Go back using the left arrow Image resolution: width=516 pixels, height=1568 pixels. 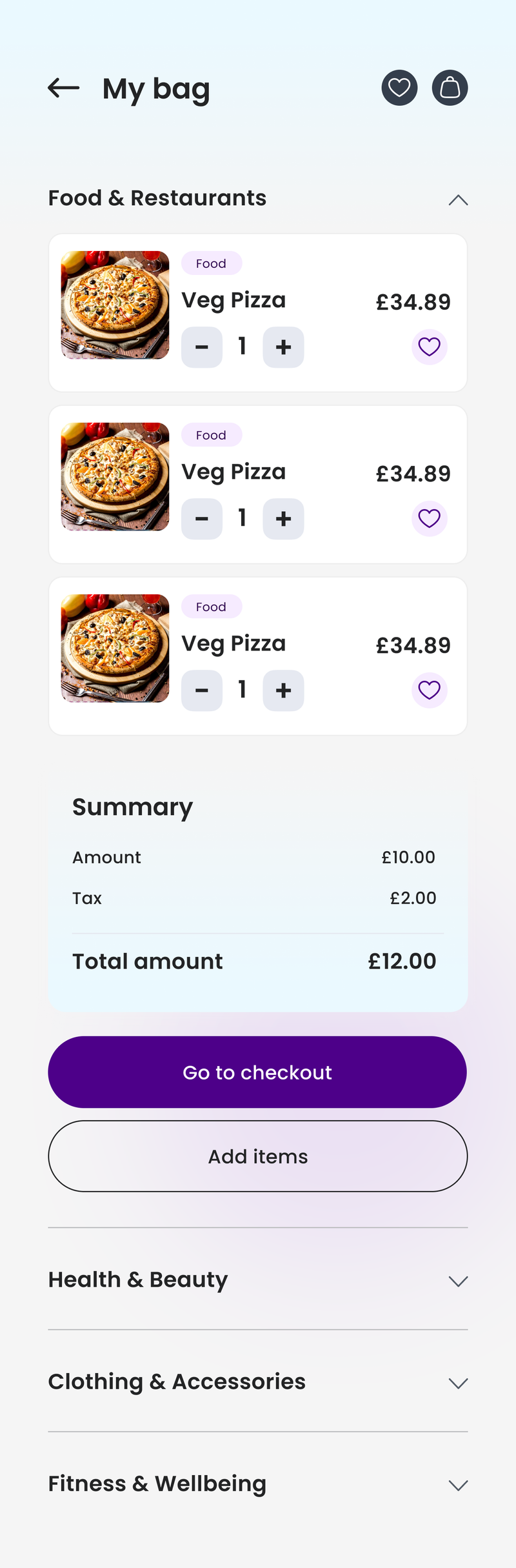tap(64, 88)
